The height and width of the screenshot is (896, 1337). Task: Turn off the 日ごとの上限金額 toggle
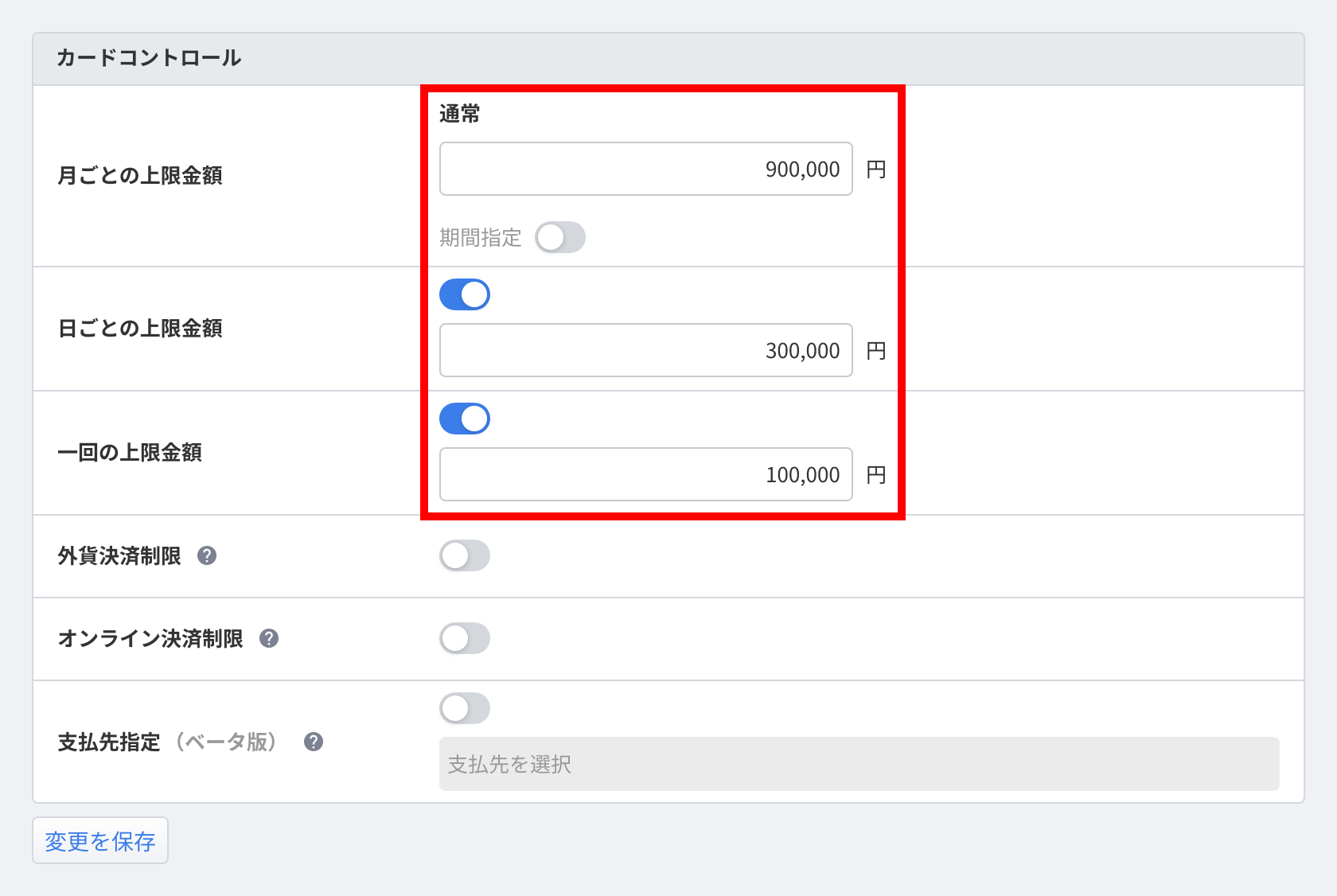[x=465, y=294]
